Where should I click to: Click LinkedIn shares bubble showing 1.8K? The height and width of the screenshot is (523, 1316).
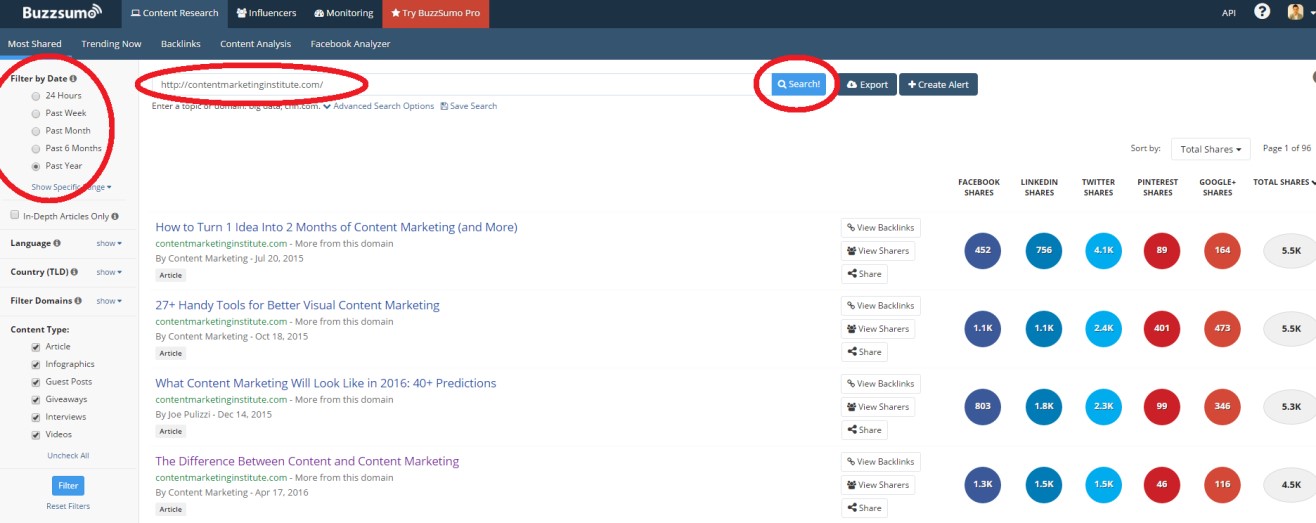point(1044,406)
